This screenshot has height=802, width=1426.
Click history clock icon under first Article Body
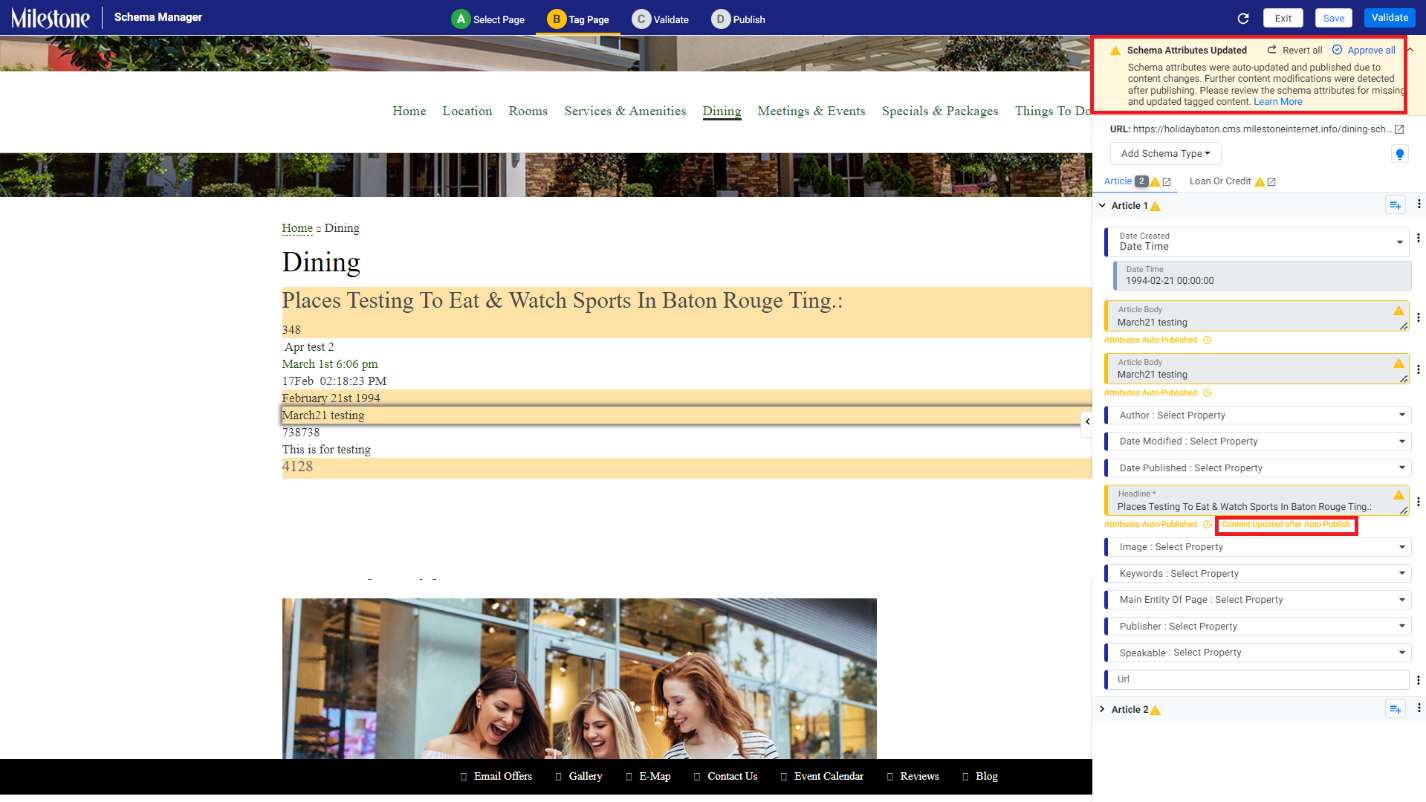1207,340
